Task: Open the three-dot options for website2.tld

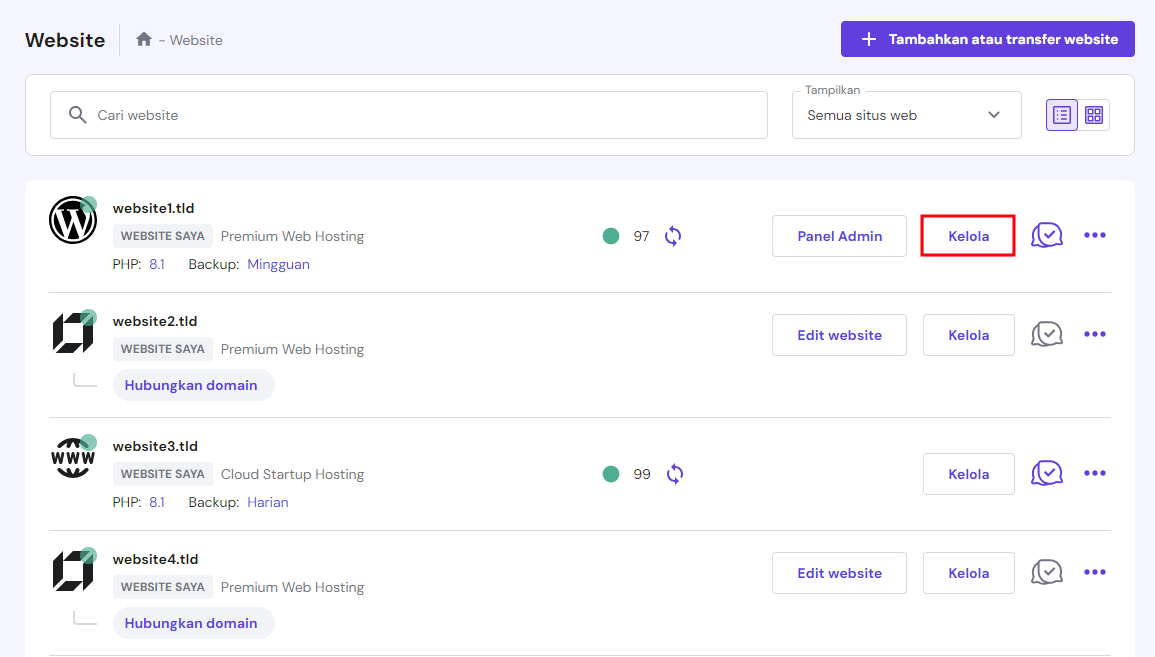Action: point(1095,334)
